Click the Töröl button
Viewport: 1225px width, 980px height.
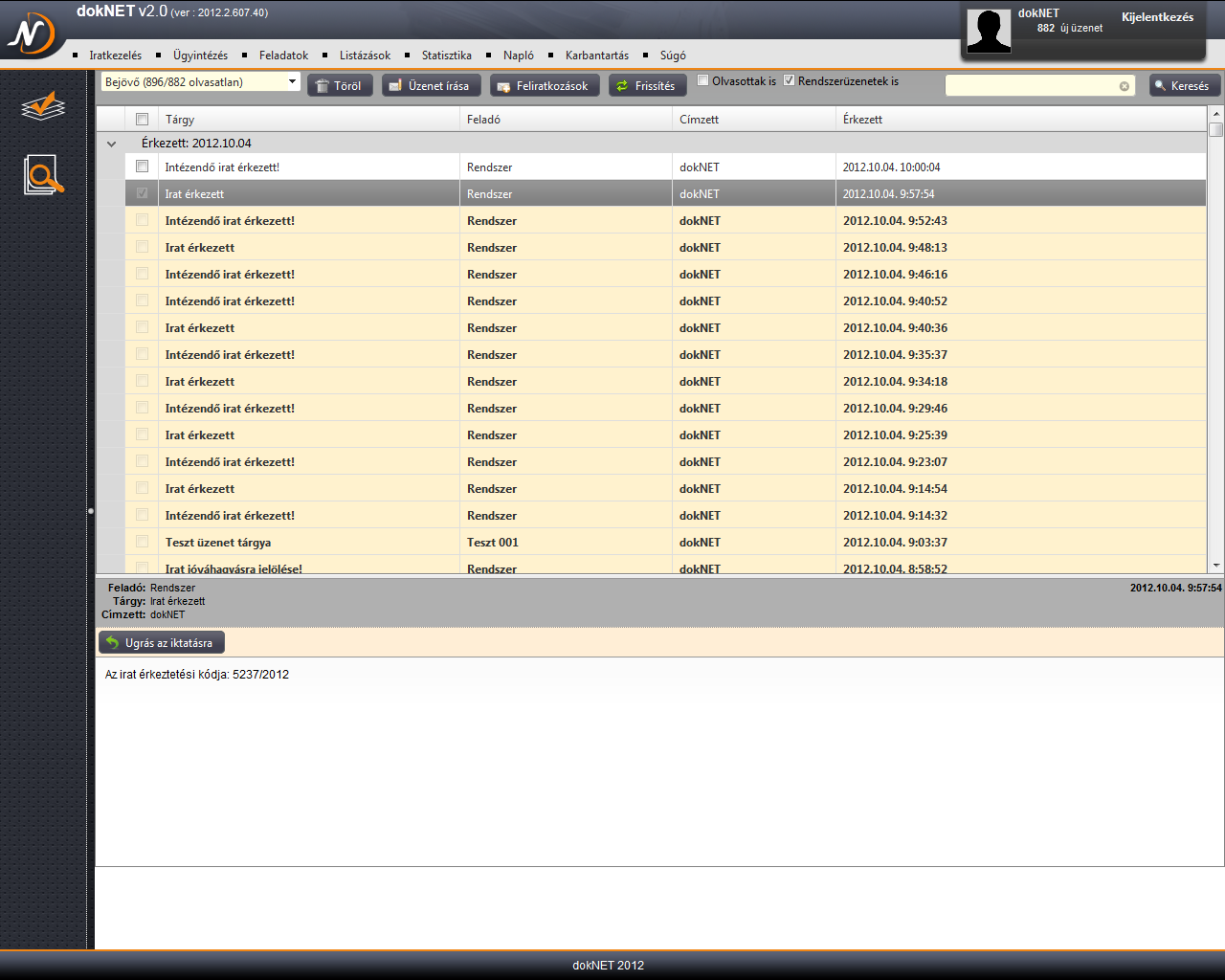[340, 86]
